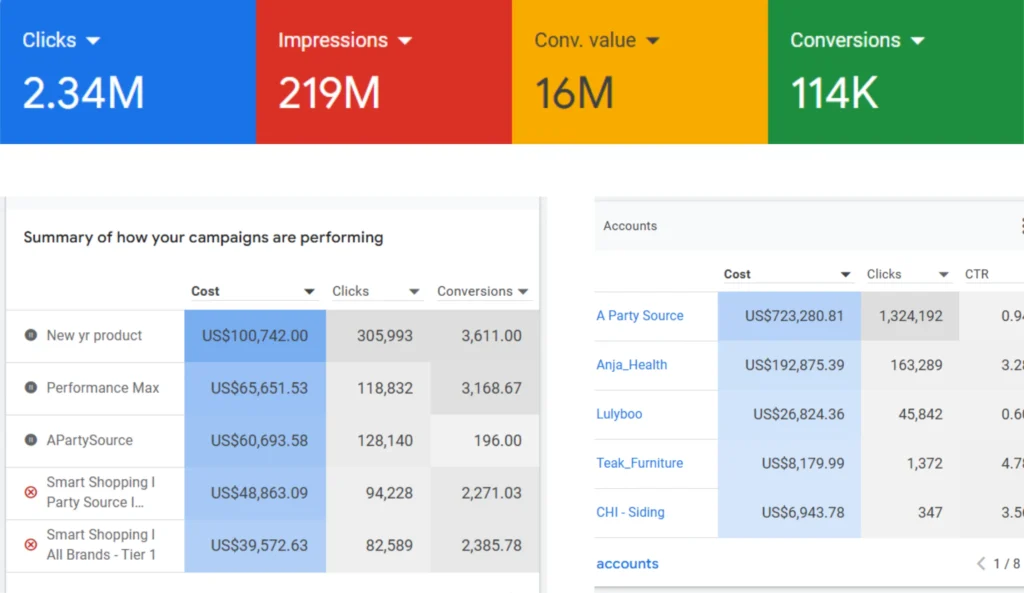Click removed icon for Smart Shopping Party Source

click(x=31, y=493)
